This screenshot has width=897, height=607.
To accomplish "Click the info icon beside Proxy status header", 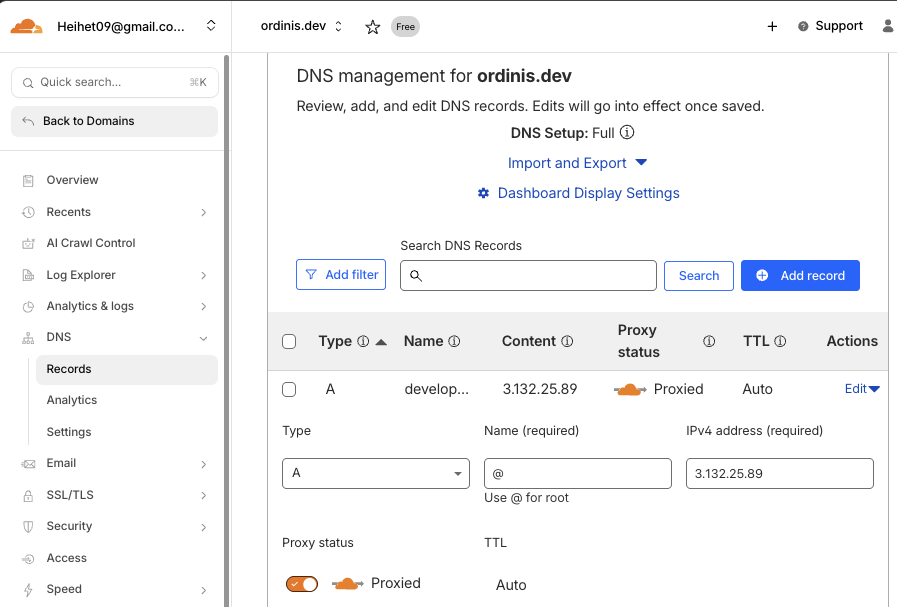I will [x=709, y=341].
